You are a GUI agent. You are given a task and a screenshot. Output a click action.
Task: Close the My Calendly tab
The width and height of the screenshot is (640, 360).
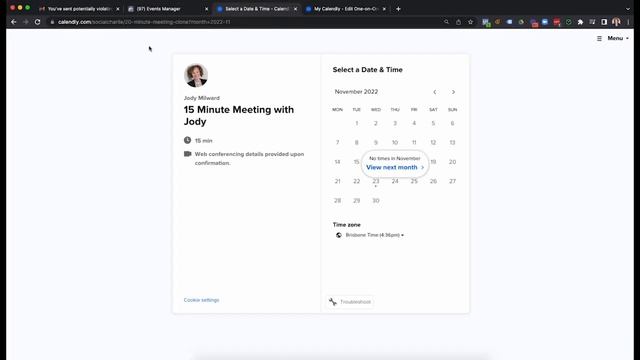[x=384, y=9]
